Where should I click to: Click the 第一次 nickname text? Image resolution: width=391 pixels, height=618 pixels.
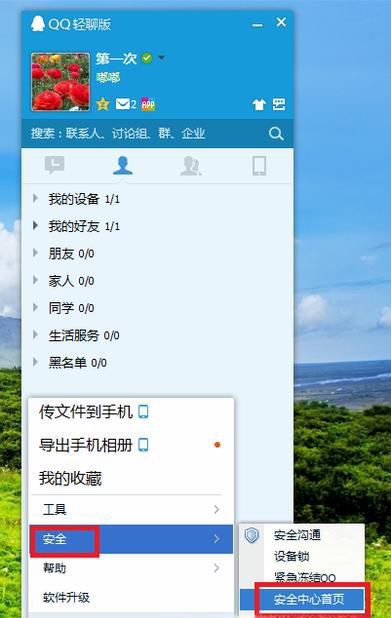[x=116, y=58]
